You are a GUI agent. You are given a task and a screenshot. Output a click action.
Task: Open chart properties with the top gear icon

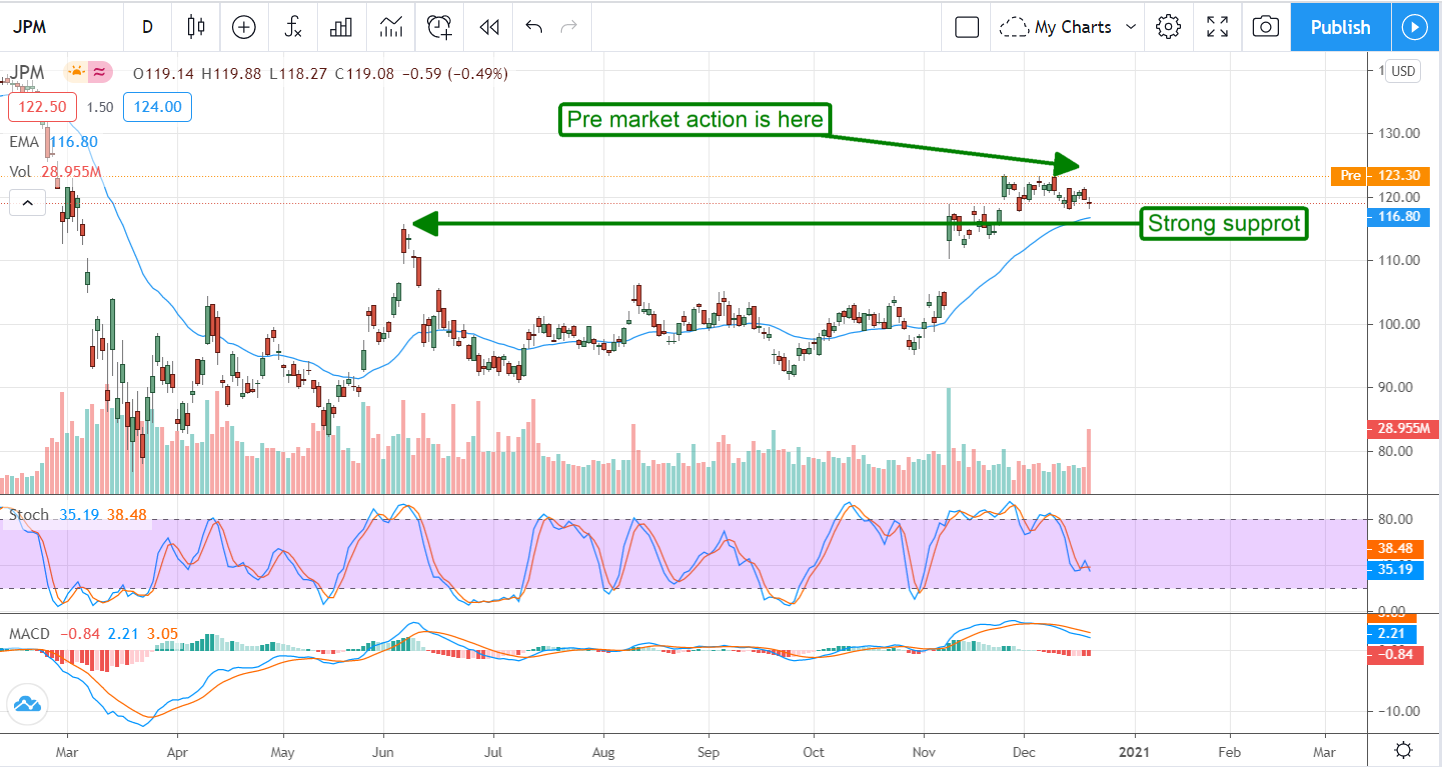[1168, 27]
